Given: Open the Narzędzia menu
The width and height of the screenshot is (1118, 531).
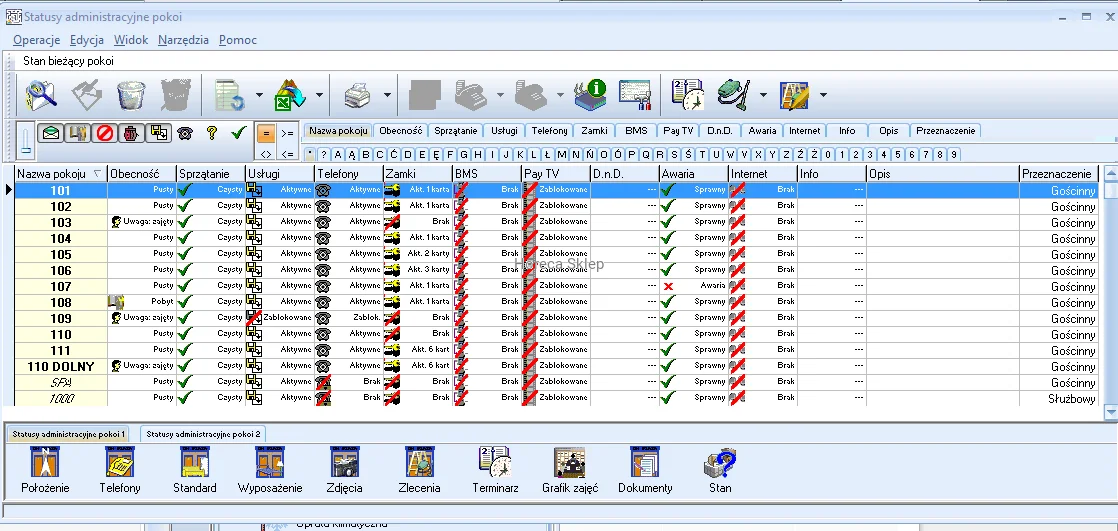Looking at the screenshot, I should click(x=183, y=40).
